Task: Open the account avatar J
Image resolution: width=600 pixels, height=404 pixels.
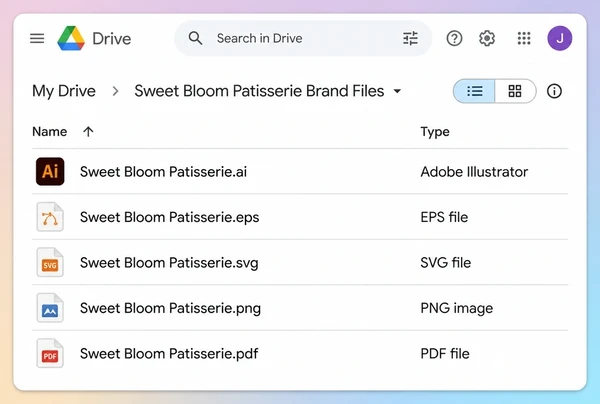Action: click(x=559, y=38)
